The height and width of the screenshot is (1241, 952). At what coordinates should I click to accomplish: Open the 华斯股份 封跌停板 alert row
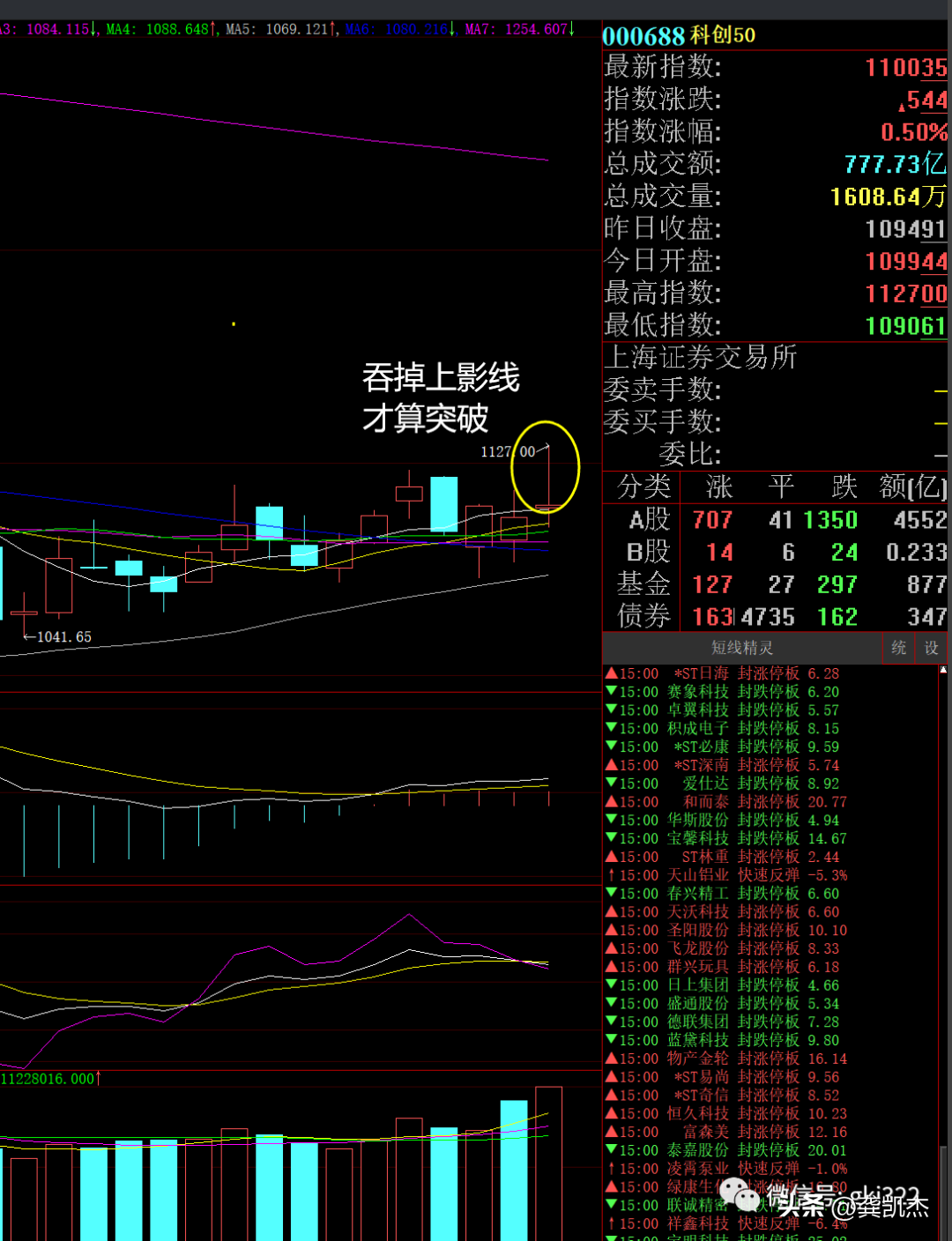point(722,821)
